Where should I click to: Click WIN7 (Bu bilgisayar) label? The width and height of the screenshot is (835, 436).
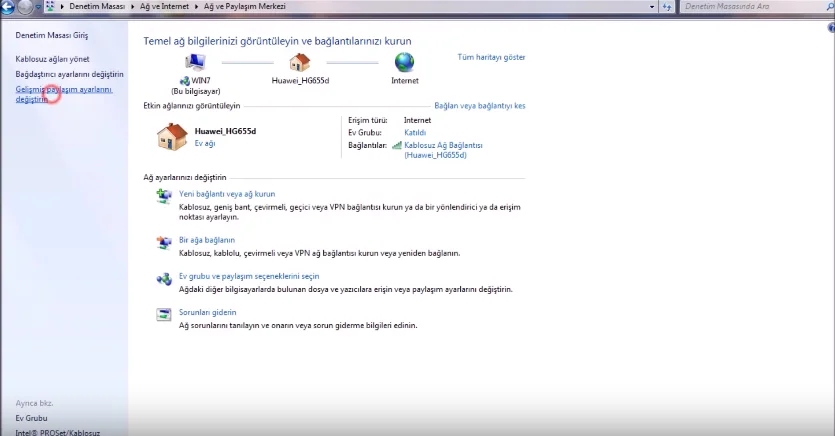coord(196,86)
